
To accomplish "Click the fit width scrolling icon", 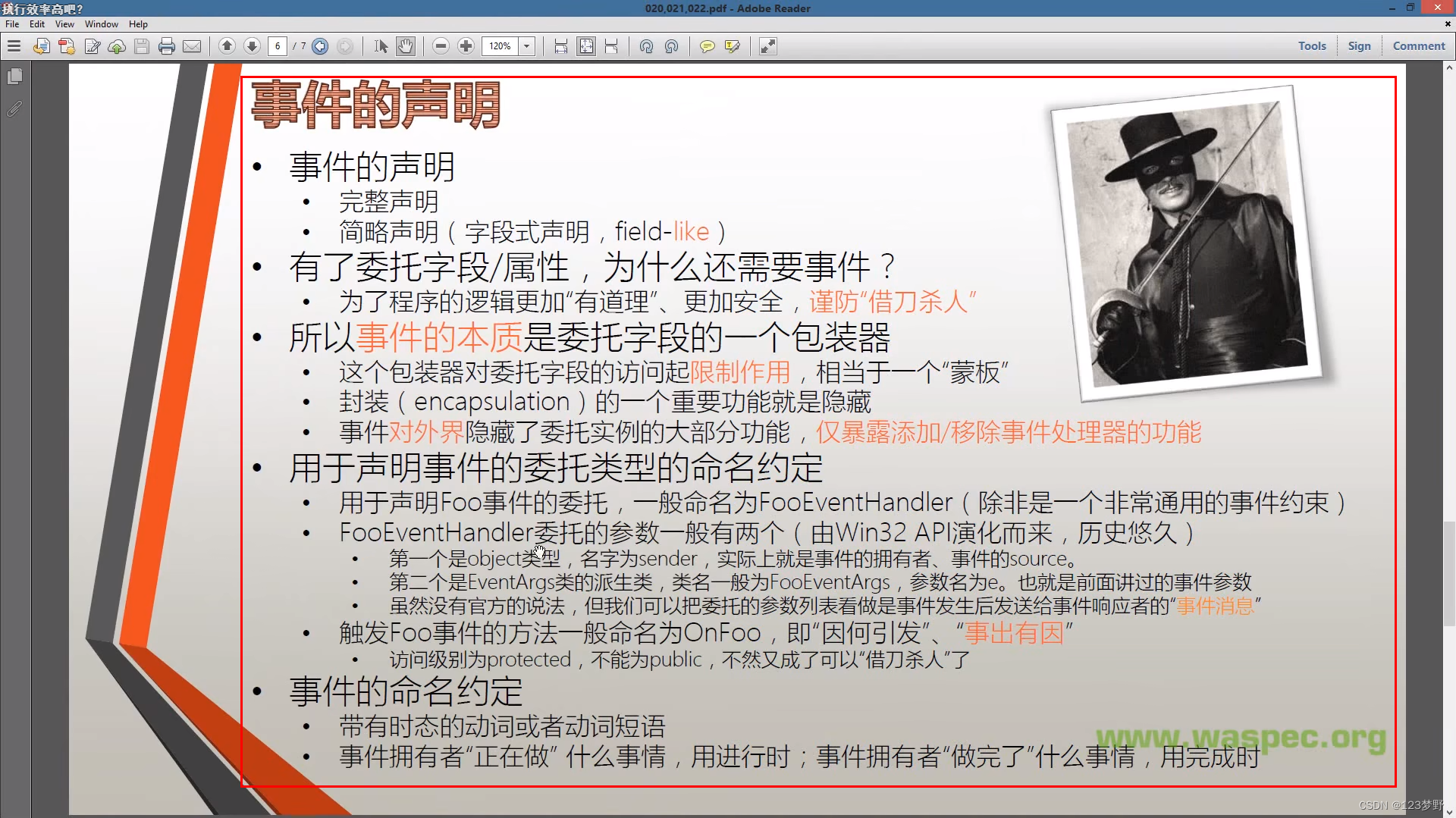I will pos(561,46).
